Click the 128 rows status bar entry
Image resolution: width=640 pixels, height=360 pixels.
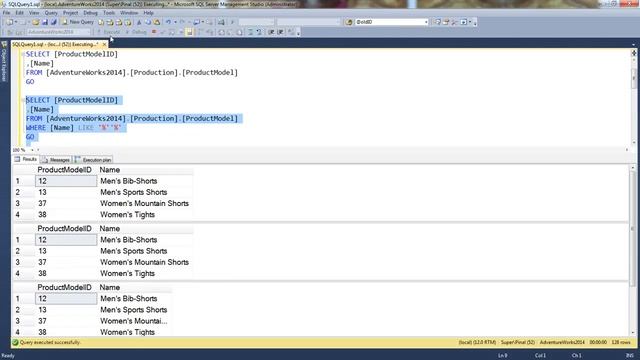620,342
